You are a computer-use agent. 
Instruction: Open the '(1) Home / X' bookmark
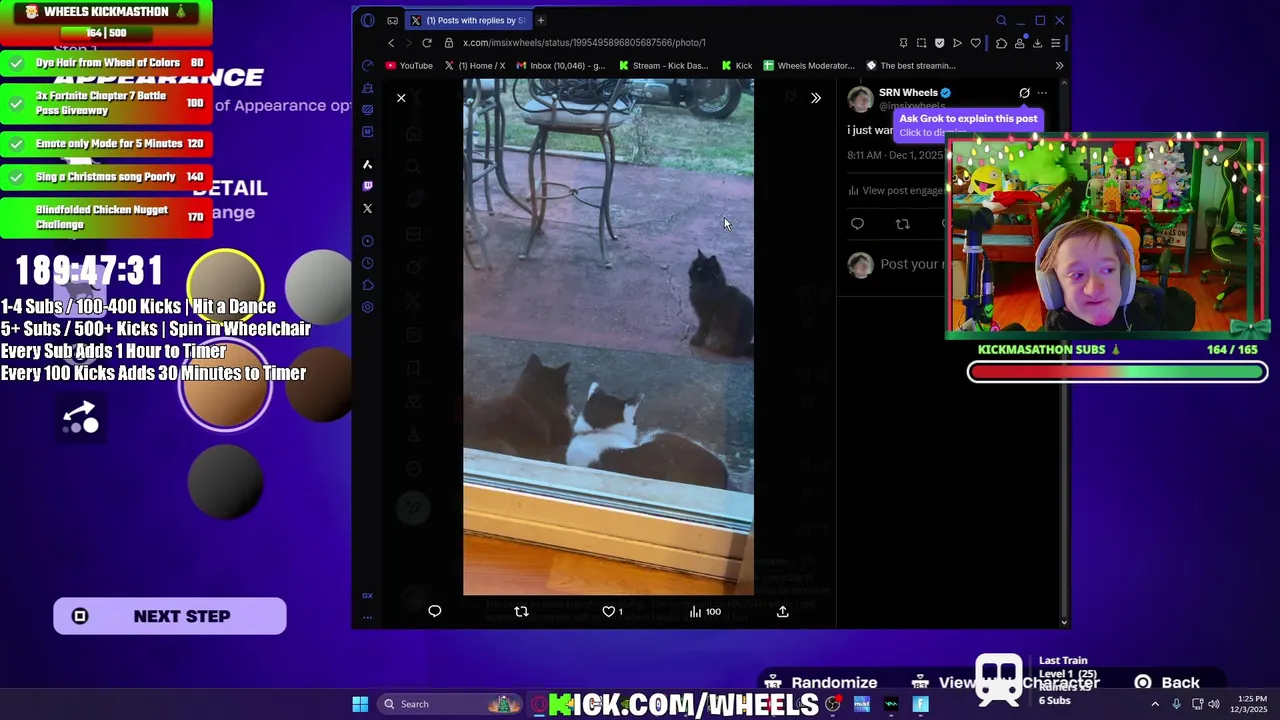point(474,66)
